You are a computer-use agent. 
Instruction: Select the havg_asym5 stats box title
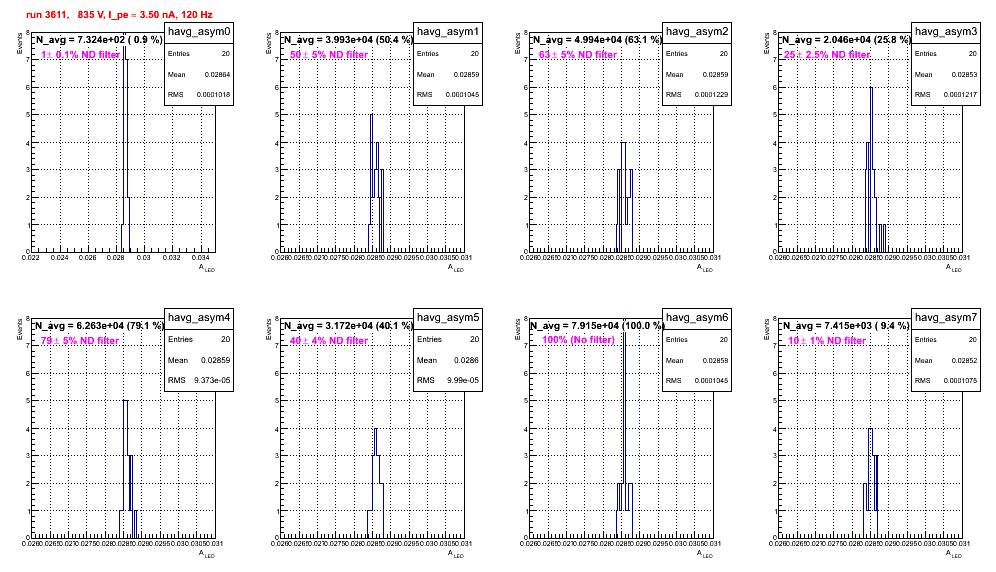click(x=448, y=317)
